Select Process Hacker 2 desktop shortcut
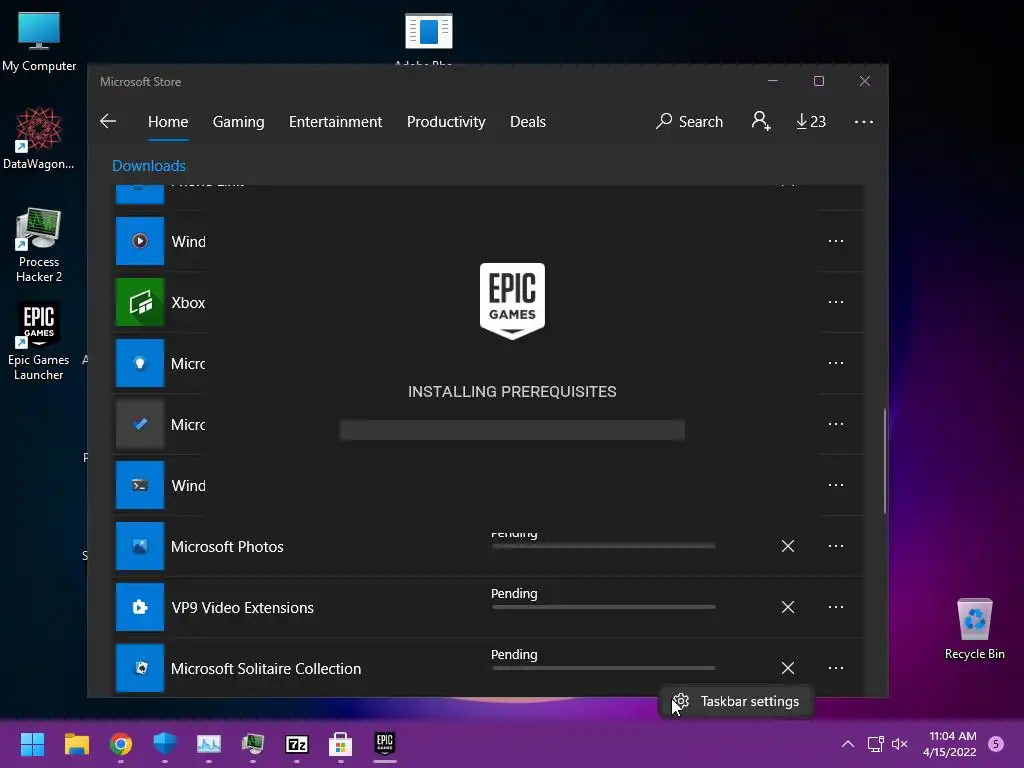The height and width of the screenshot is (768, 1024). (x=39, y=245)
